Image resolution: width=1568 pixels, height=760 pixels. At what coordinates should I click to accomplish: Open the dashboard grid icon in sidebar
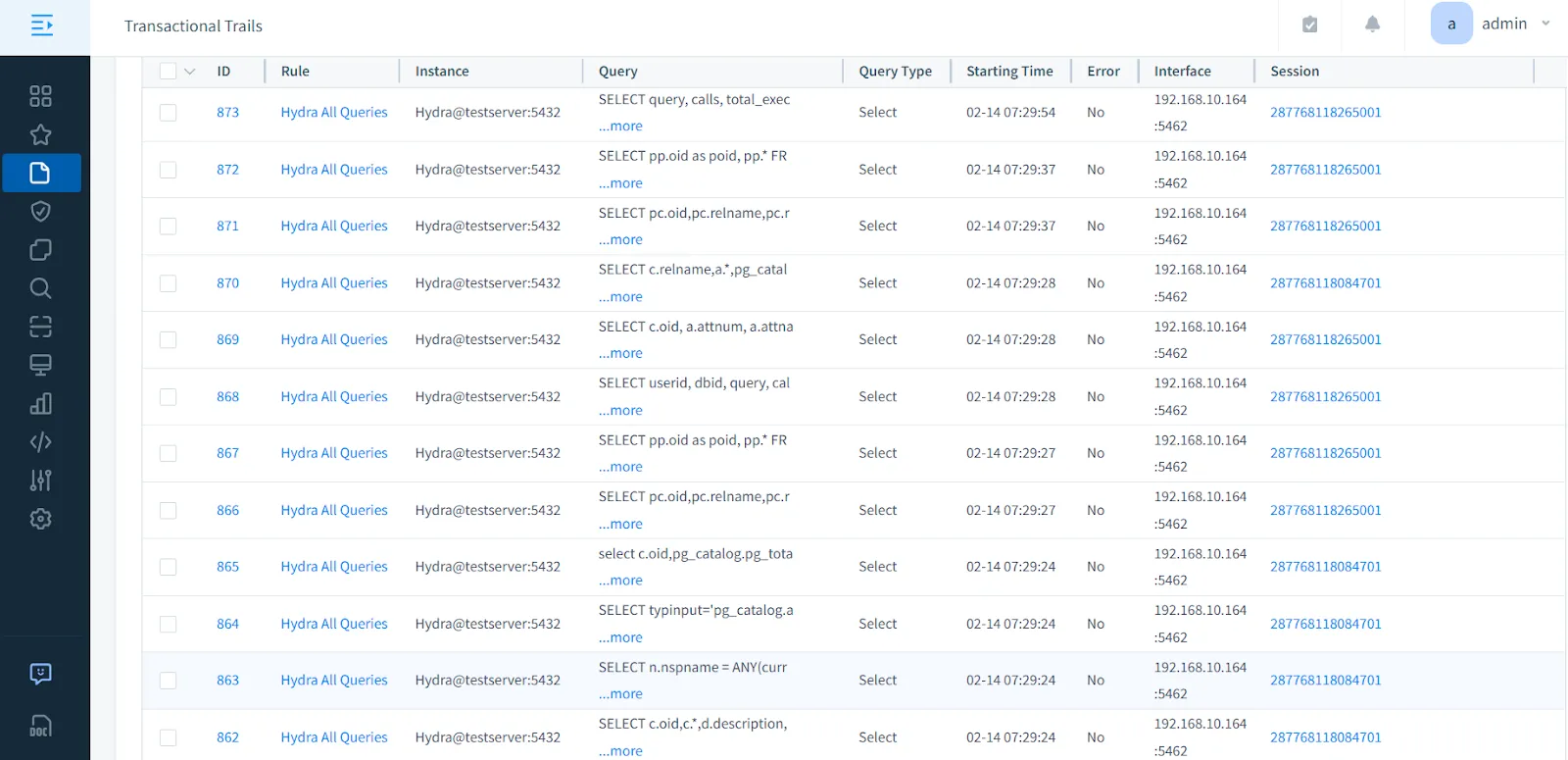click(x=40, y=96)
